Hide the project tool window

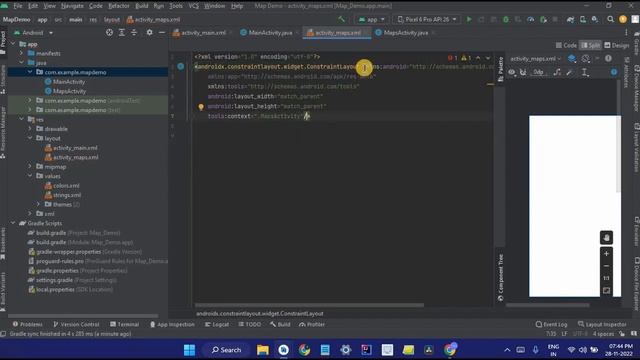pyautogui.click(x=162, y=32)
